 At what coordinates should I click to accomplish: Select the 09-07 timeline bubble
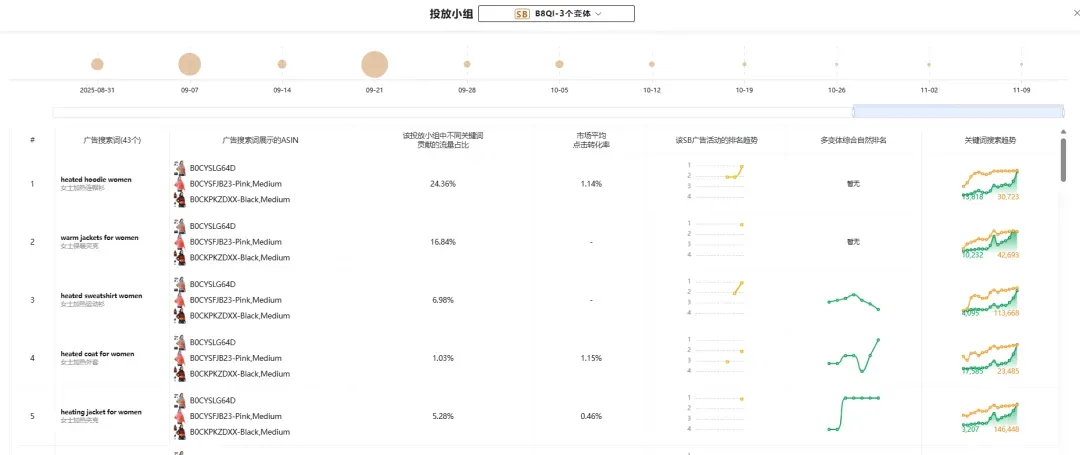(189, 64)
